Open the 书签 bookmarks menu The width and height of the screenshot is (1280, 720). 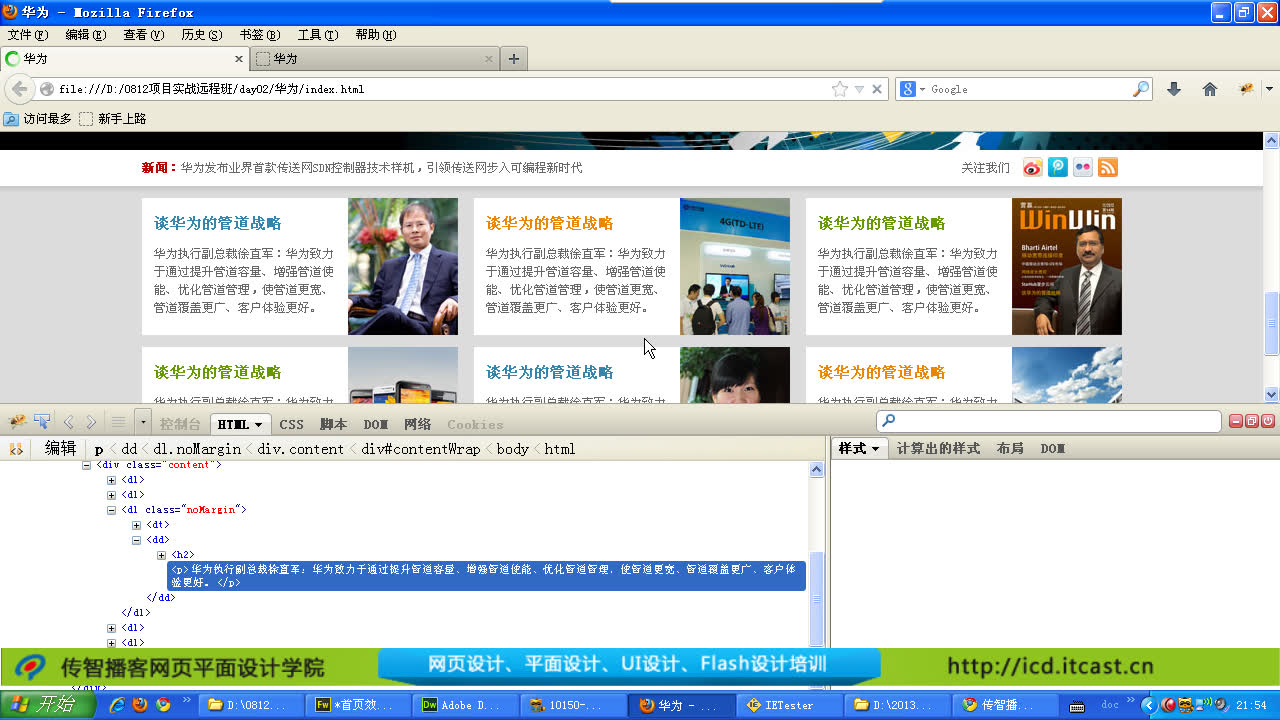coord(260,35)
